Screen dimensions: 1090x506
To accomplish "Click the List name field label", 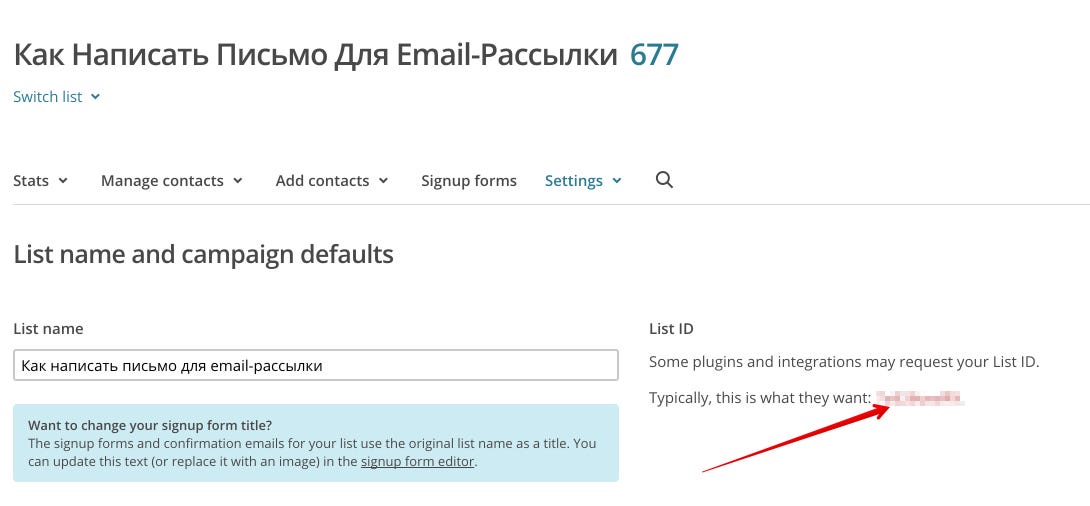I will (48, 328).
